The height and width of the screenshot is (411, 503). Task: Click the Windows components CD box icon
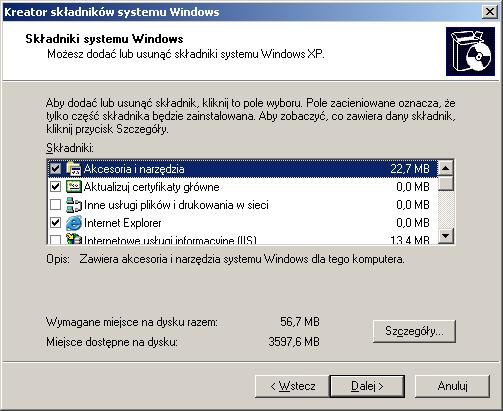pyautogui.click(x=470, y=52)
